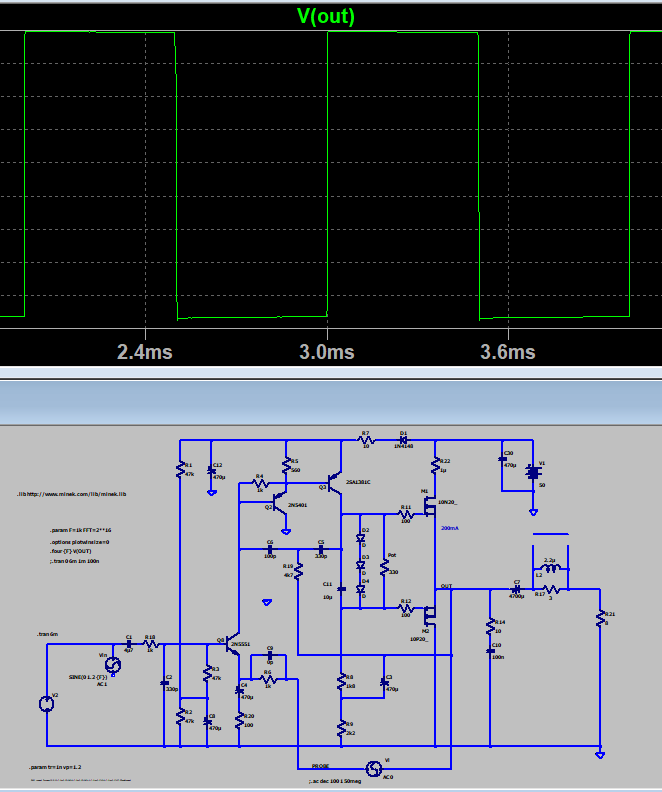Select resistor R9 2k2
This screenshot has height=792, width=662.
click(x=342, y=728)
